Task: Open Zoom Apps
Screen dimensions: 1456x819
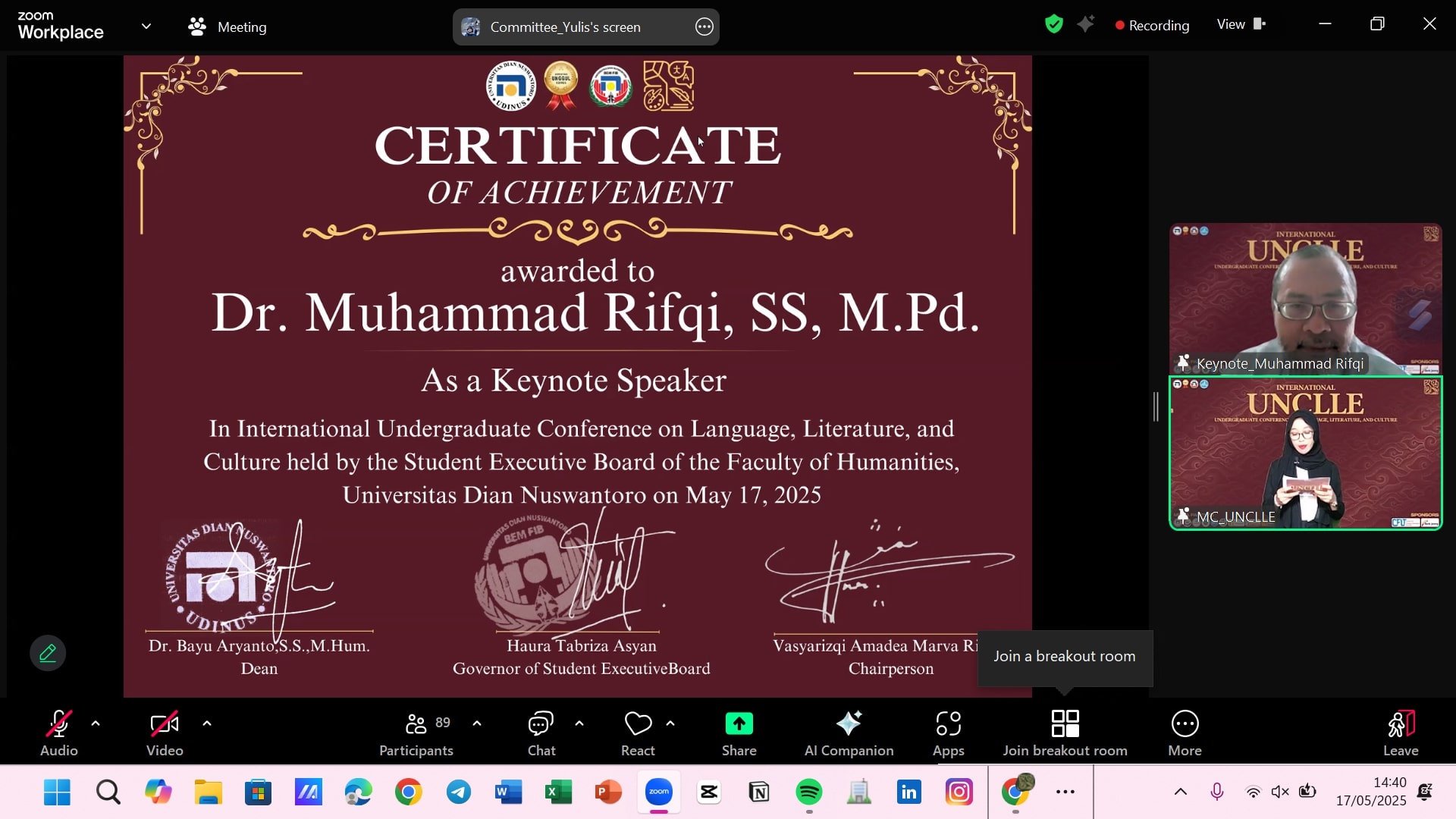Action: coord(949,733)
